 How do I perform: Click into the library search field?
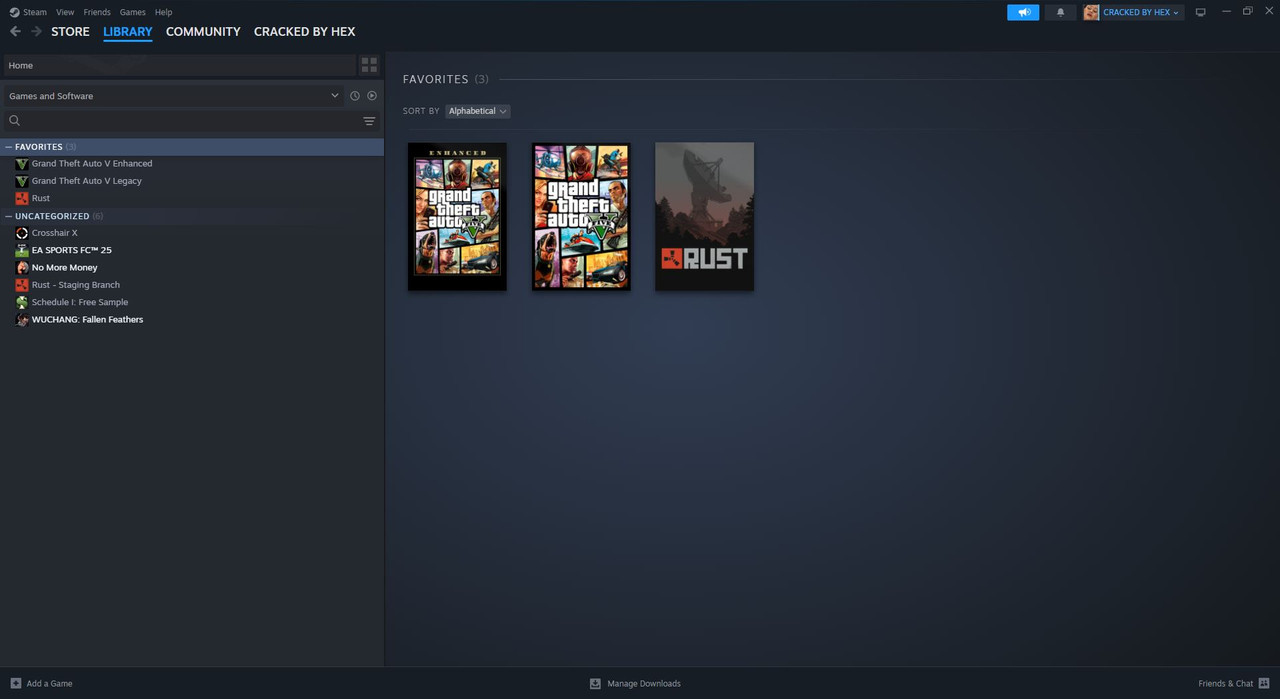coord(190,120)
